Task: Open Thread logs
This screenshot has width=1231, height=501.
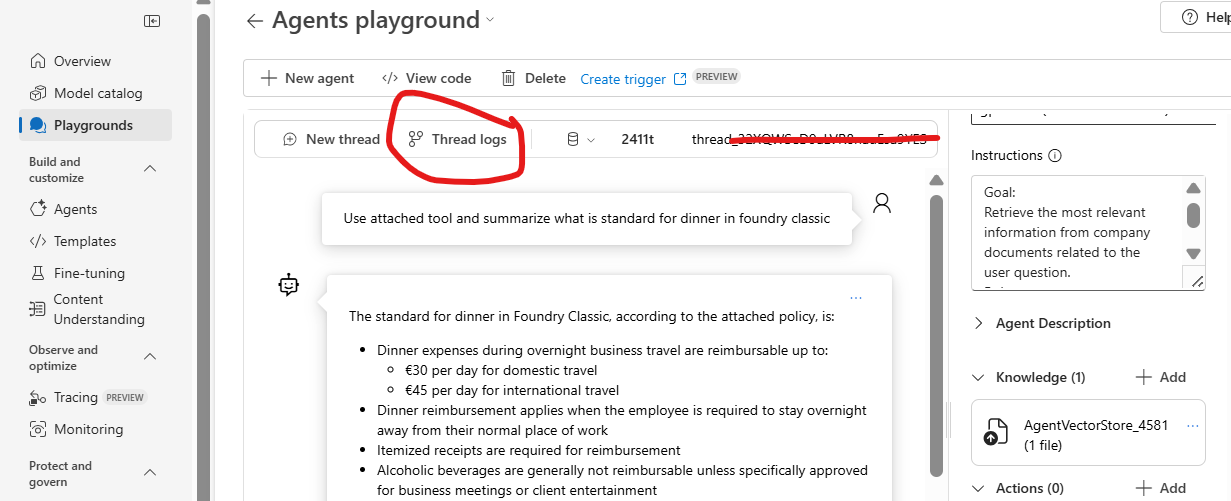Action: (x=458, y=139)
